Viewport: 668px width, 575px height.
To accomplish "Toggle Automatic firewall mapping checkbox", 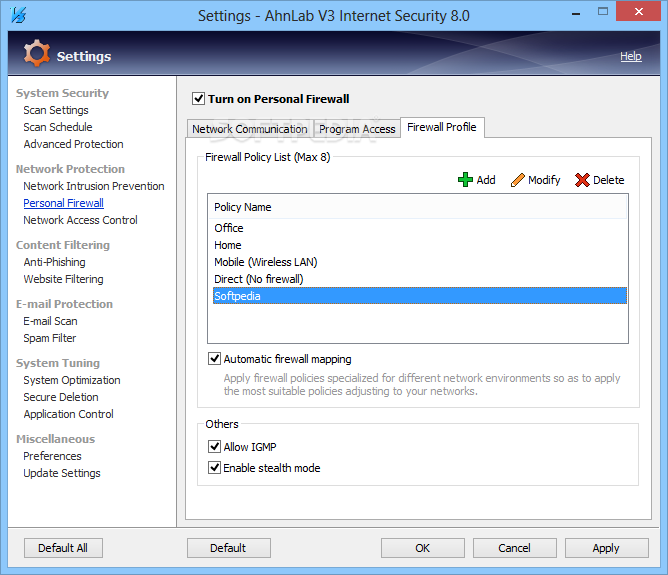I will point(214,359).
